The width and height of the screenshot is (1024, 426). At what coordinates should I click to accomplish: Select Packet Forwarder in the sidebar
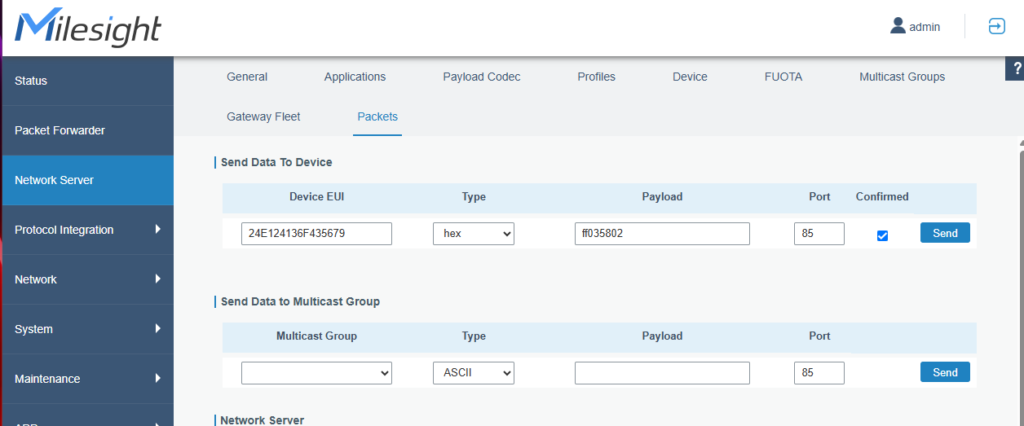(x=60, y=131)
